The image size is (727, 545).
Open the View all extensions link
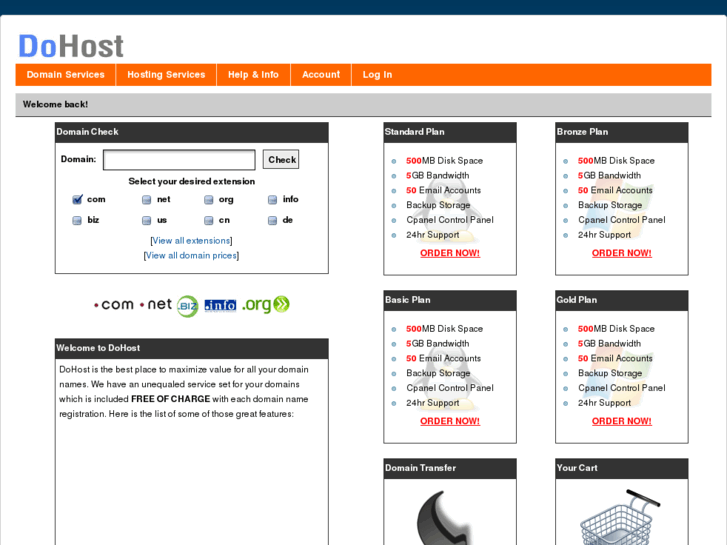click(191, 241)
